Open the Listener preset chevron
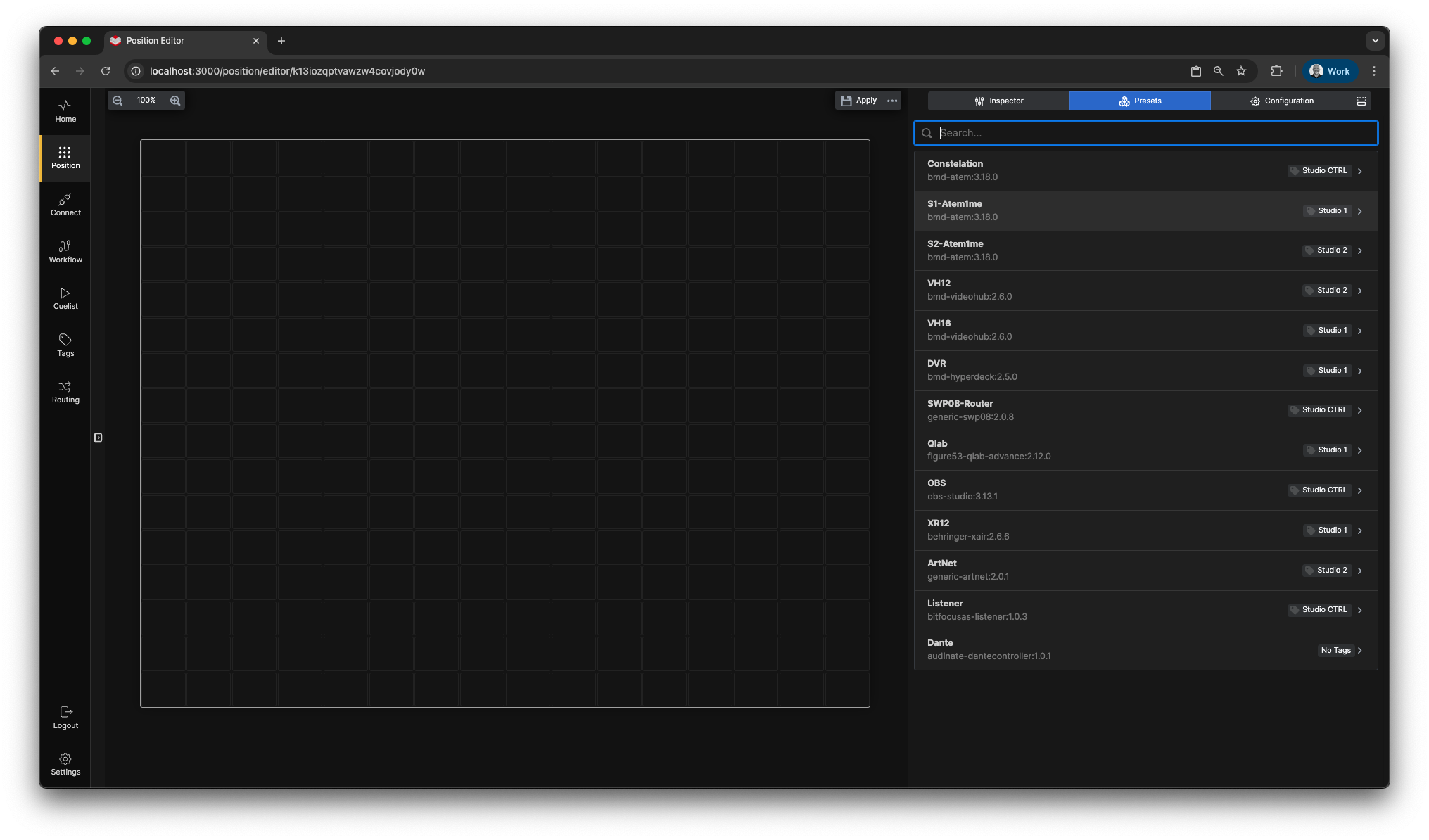 [x=1359, y=610]
